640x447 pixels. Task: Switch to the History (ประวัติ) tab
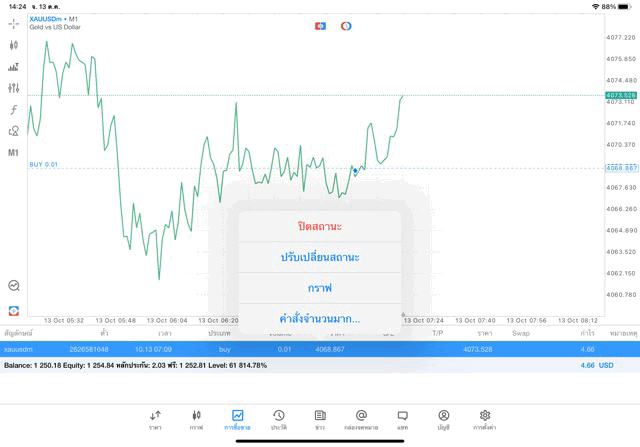279,418
